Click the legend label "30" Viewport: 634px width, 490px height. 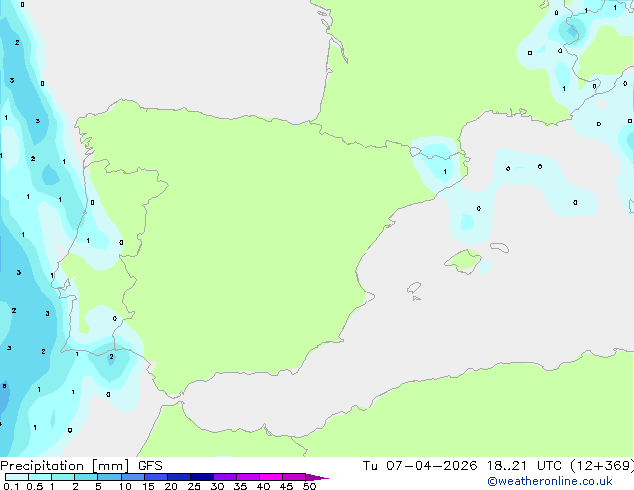coord(217,486)
